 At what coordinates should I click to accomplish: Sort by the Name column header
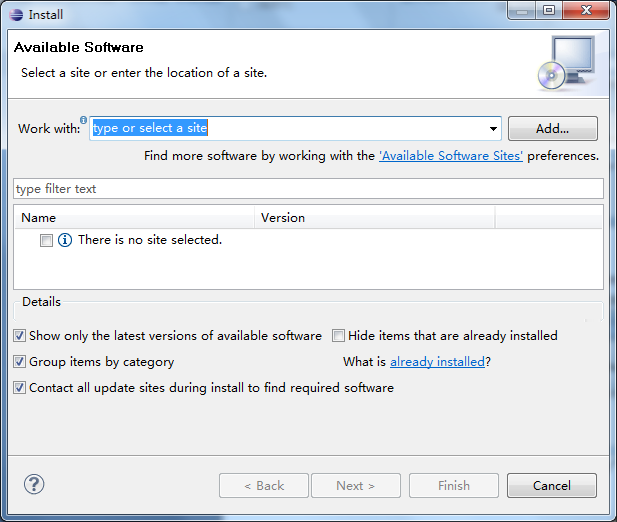pyautogui.click(x=134, y=217)
